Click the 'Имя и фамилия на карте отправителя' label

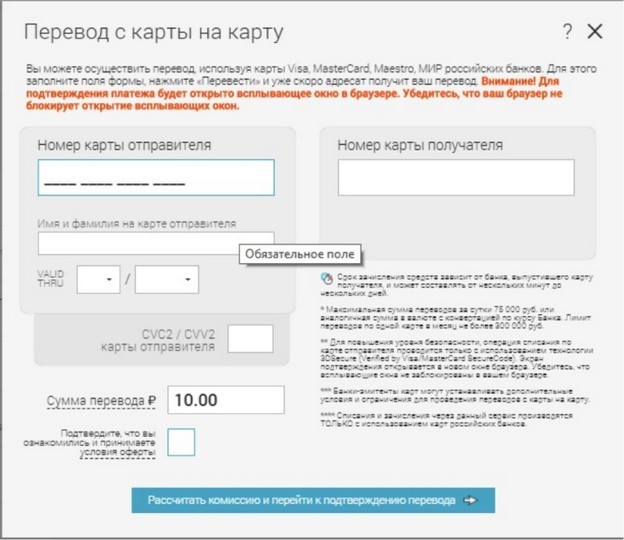[x=136, y=224]
